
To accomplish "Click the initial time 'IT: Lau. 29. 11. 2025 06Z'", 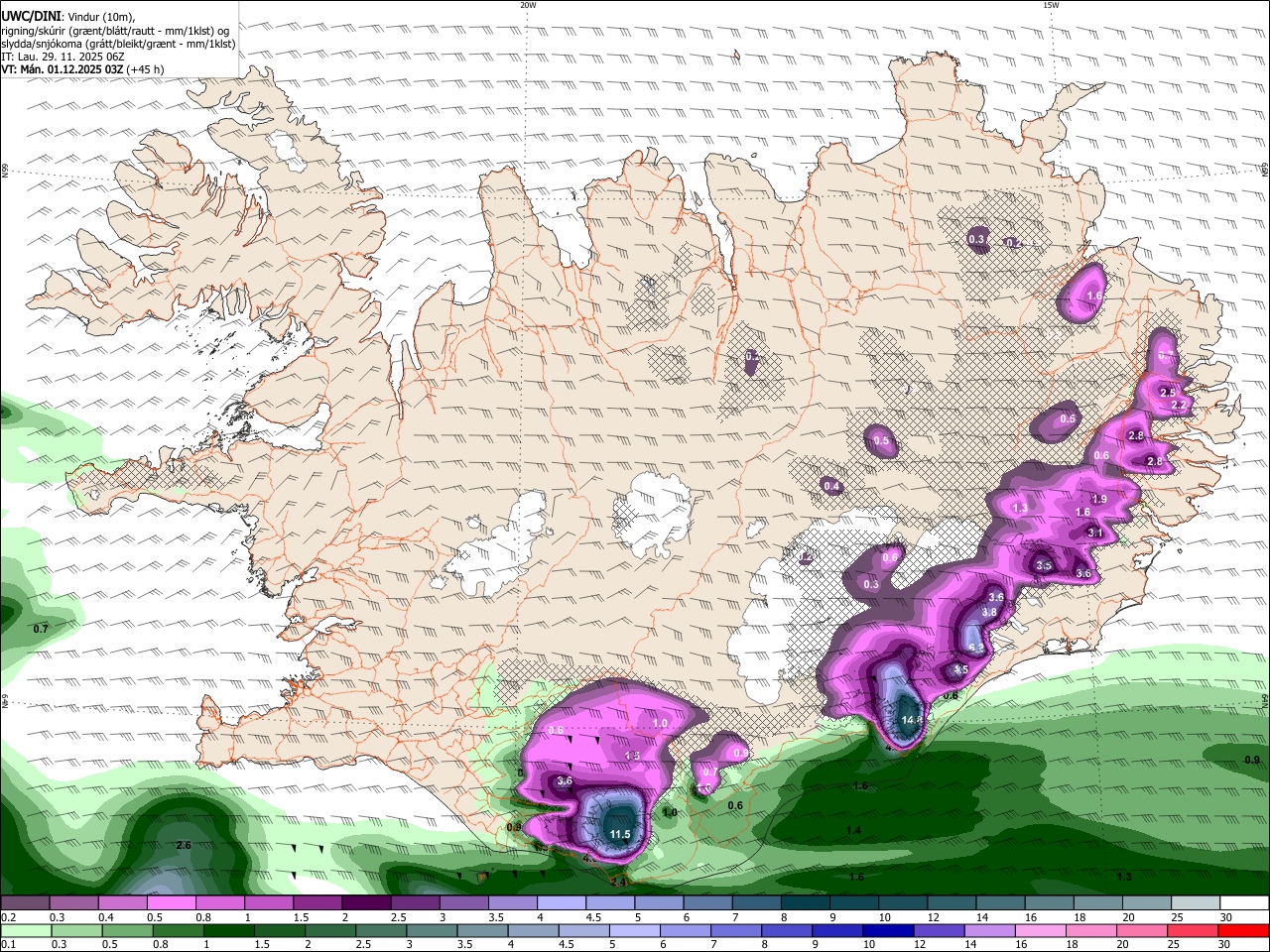I will point(63,57).
